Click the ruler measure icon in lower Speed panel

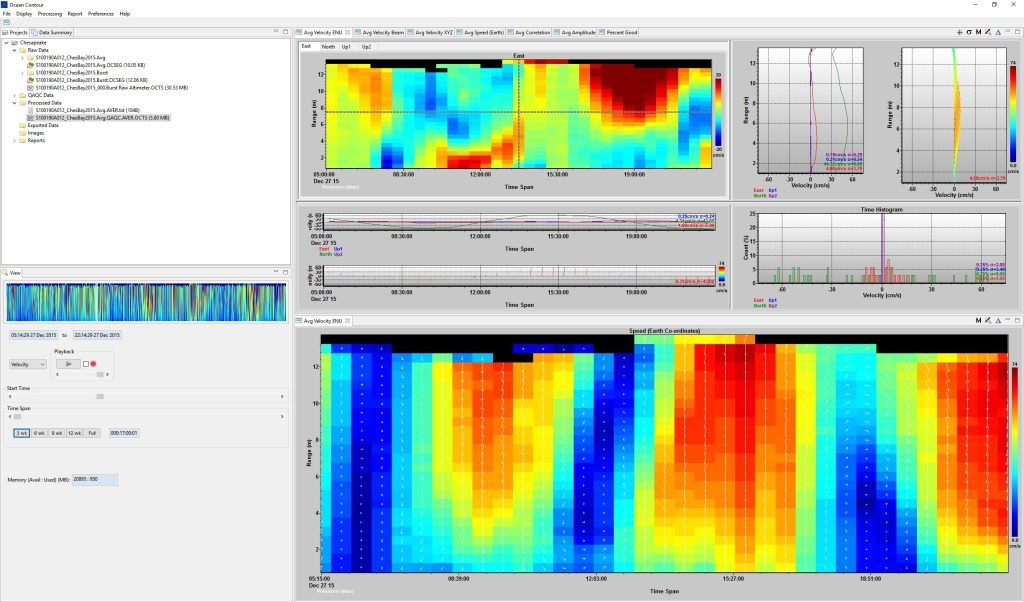pos(987,320)
